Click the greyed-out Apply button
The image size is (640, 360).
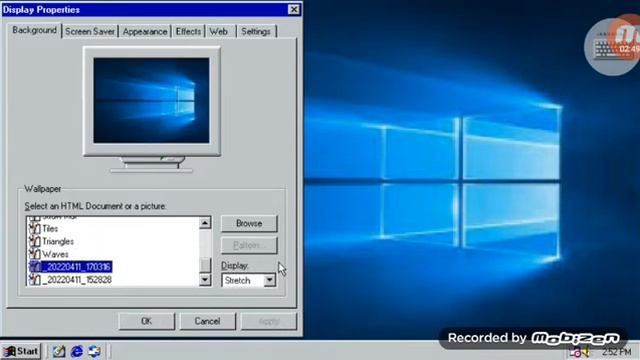(x=269, y=321)
